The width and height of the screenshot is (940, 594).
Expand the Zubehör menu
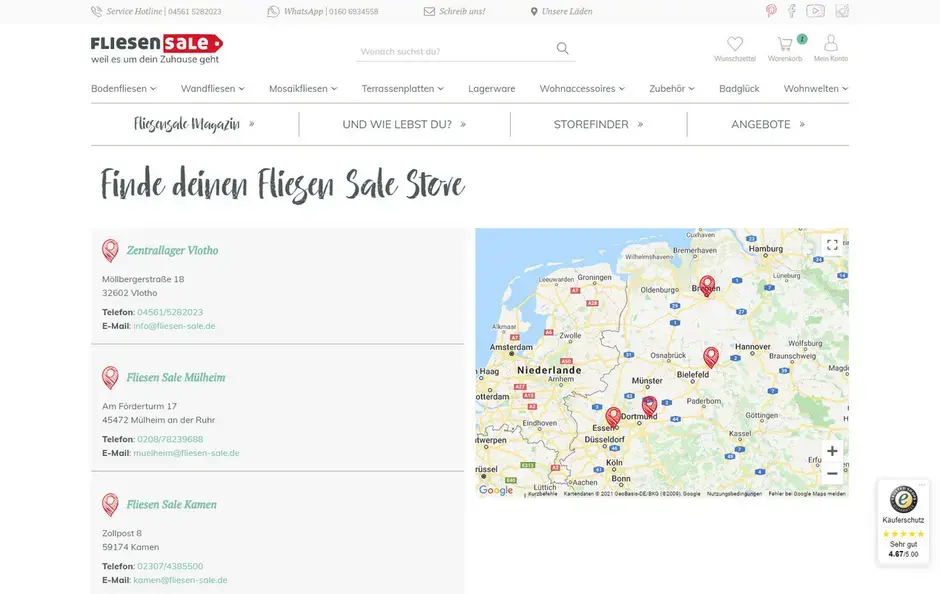pyautogui.click(x=671, y=88)
